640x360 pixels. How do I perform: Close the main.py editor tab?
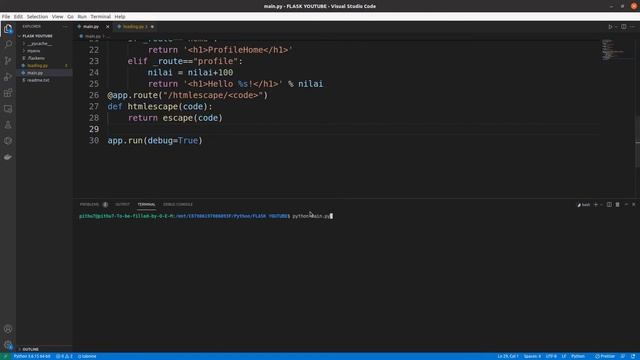pos(108,27)
